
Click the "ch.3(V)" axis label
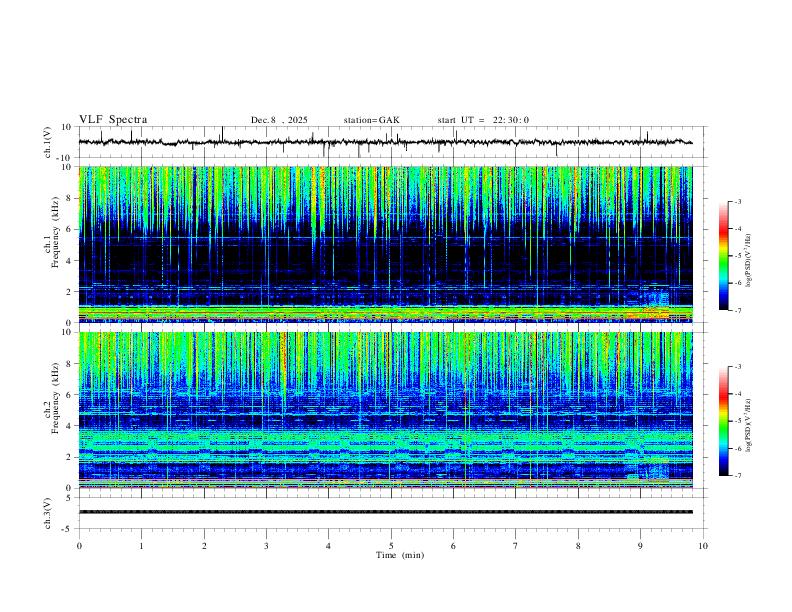click(48, 513)
